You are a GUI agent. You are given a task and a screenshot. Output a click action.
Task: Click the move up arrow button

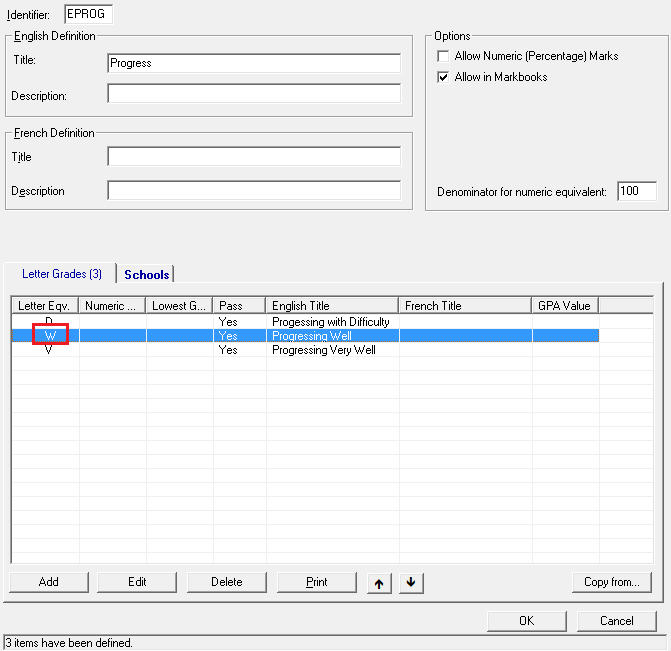click(379, 583)
